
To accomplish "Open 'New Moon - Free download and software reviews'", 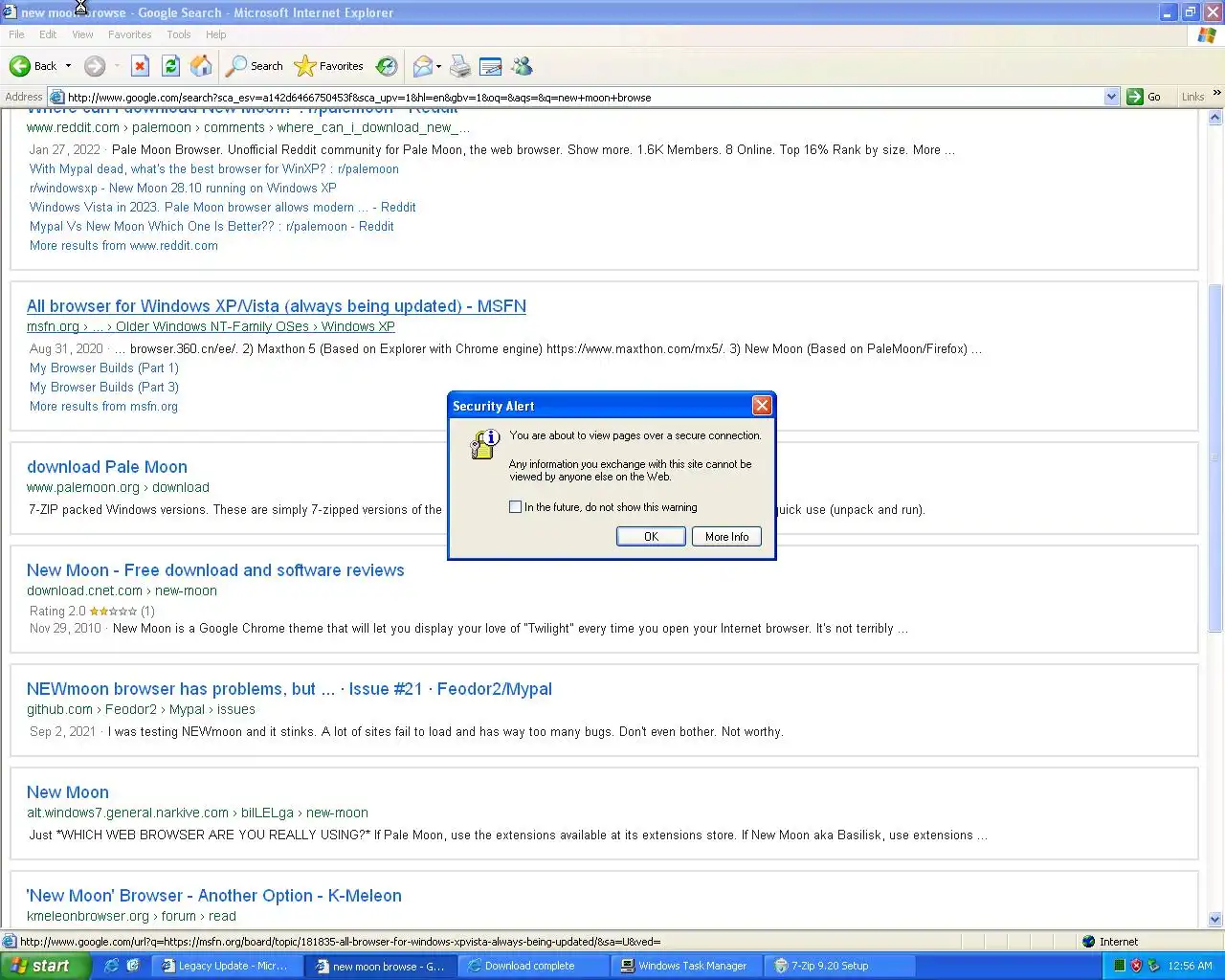I will click(215, 570).
